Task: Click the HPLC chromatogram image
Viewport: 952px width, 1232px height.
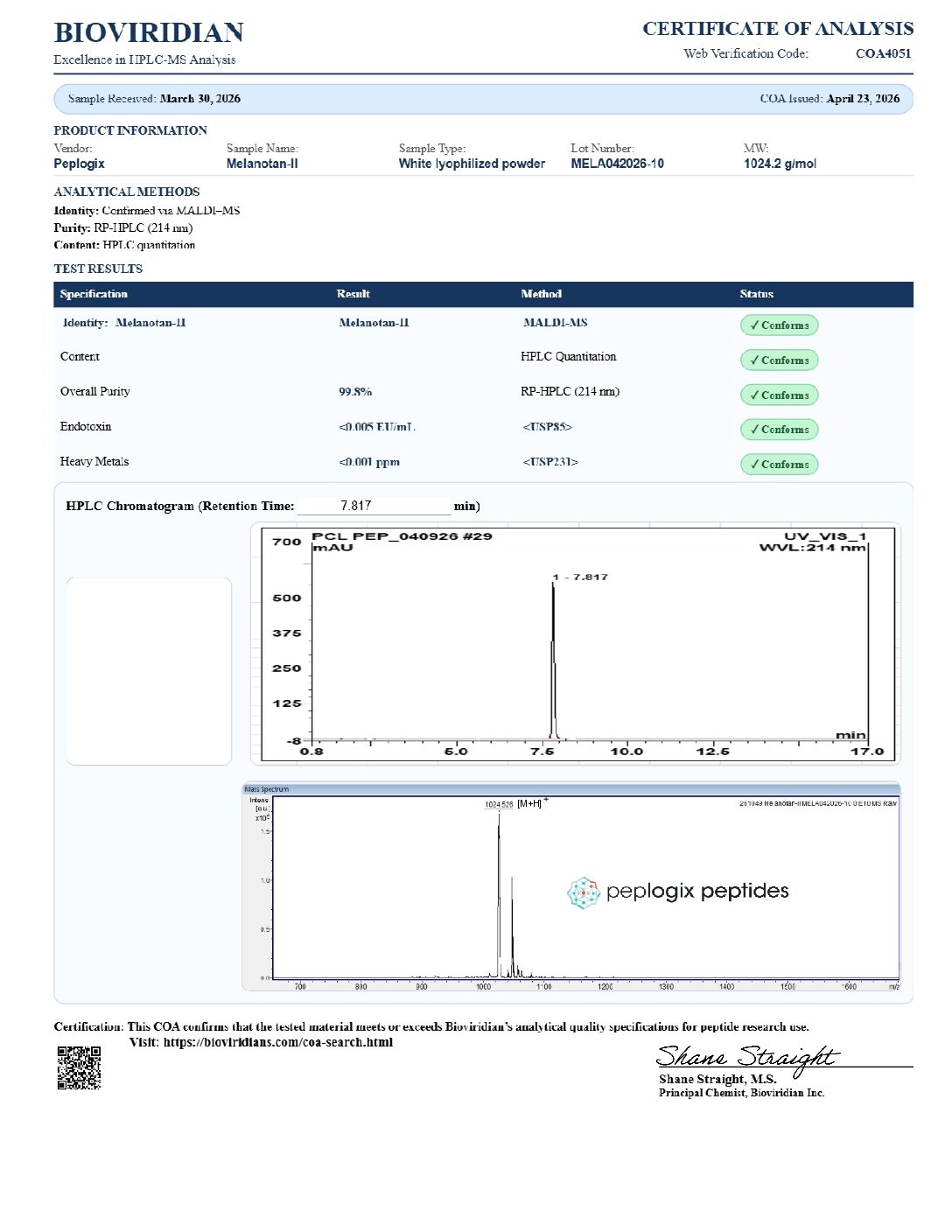Action: (x=575, y=643)
